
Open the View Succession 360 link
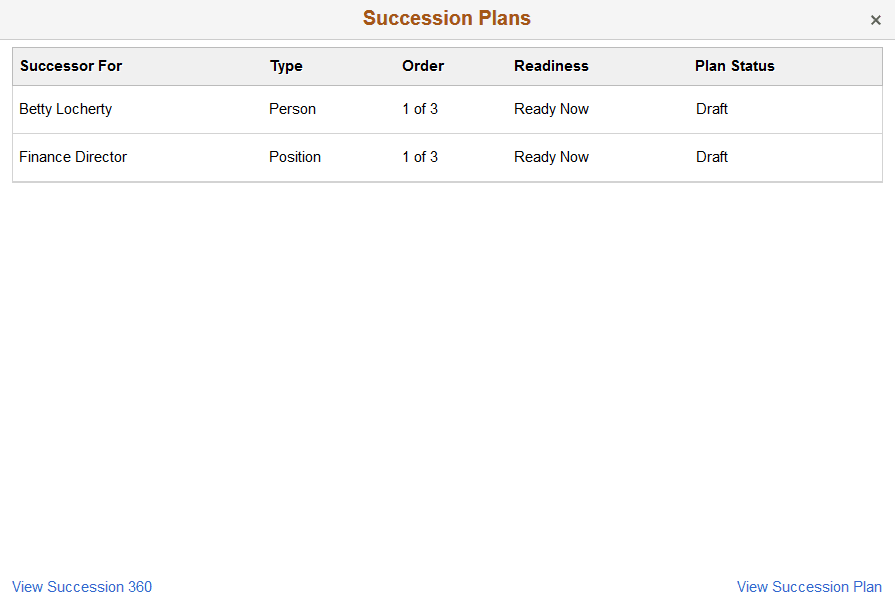[81, 587]
